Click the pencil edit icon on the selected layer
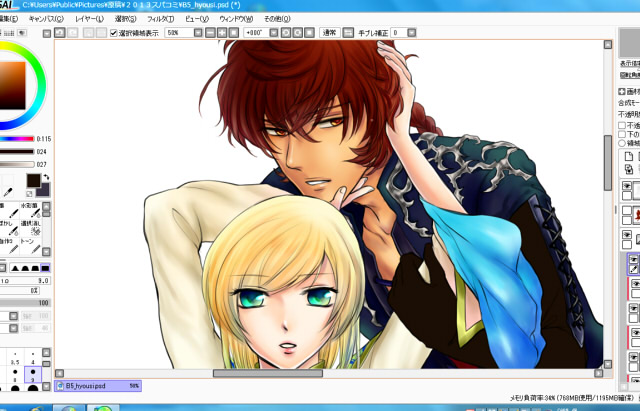Screen dimensions: 640x411 633,269
